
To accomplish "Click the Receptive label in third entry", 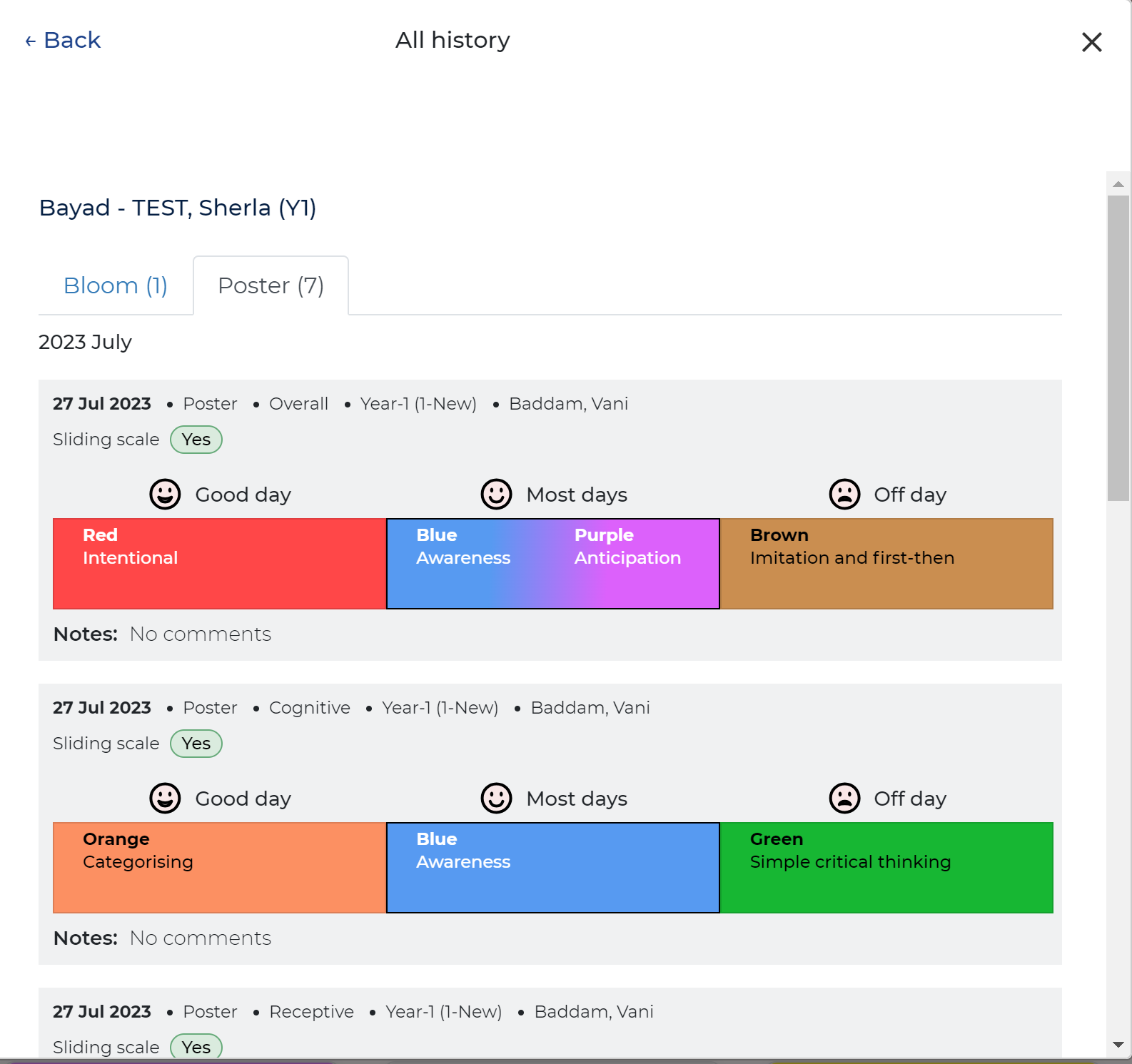I will pyautogui.click(x=311, y=1012).
